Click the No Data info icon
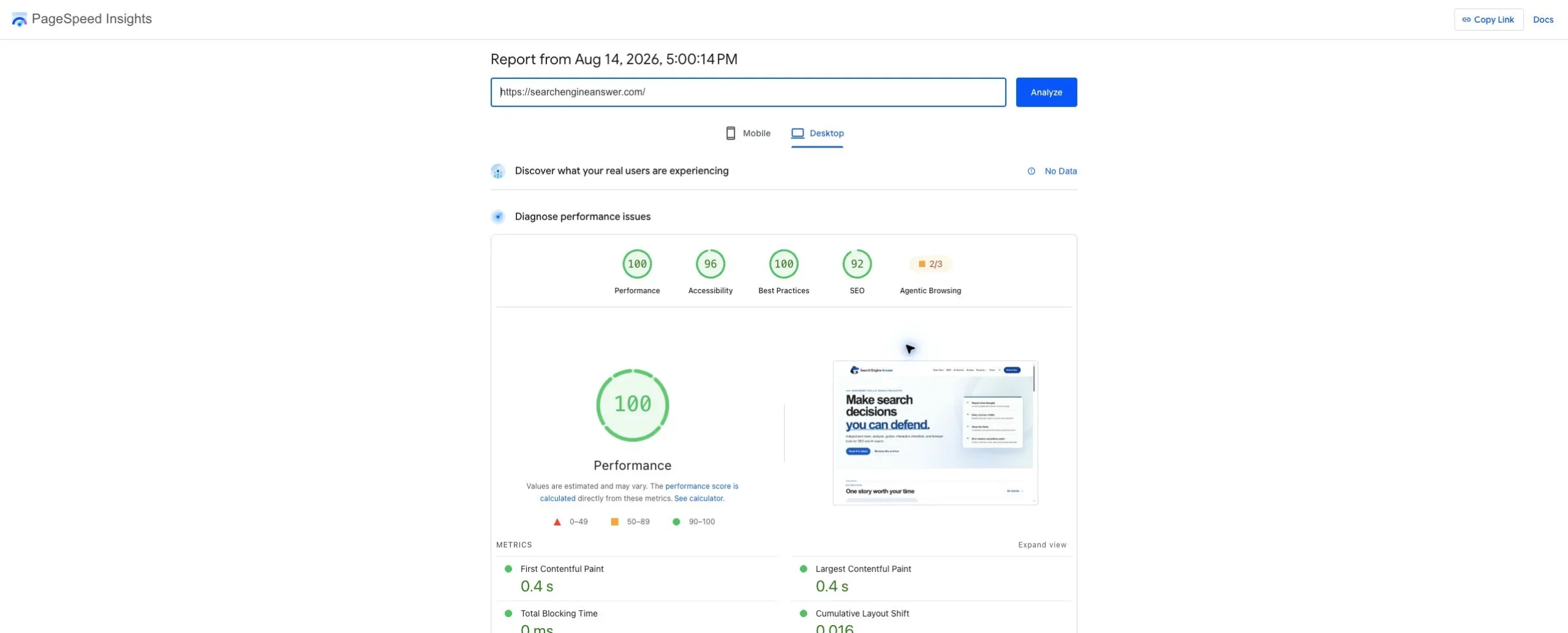This screenshot has width=1568, height=633. [x=1031, y=171]
